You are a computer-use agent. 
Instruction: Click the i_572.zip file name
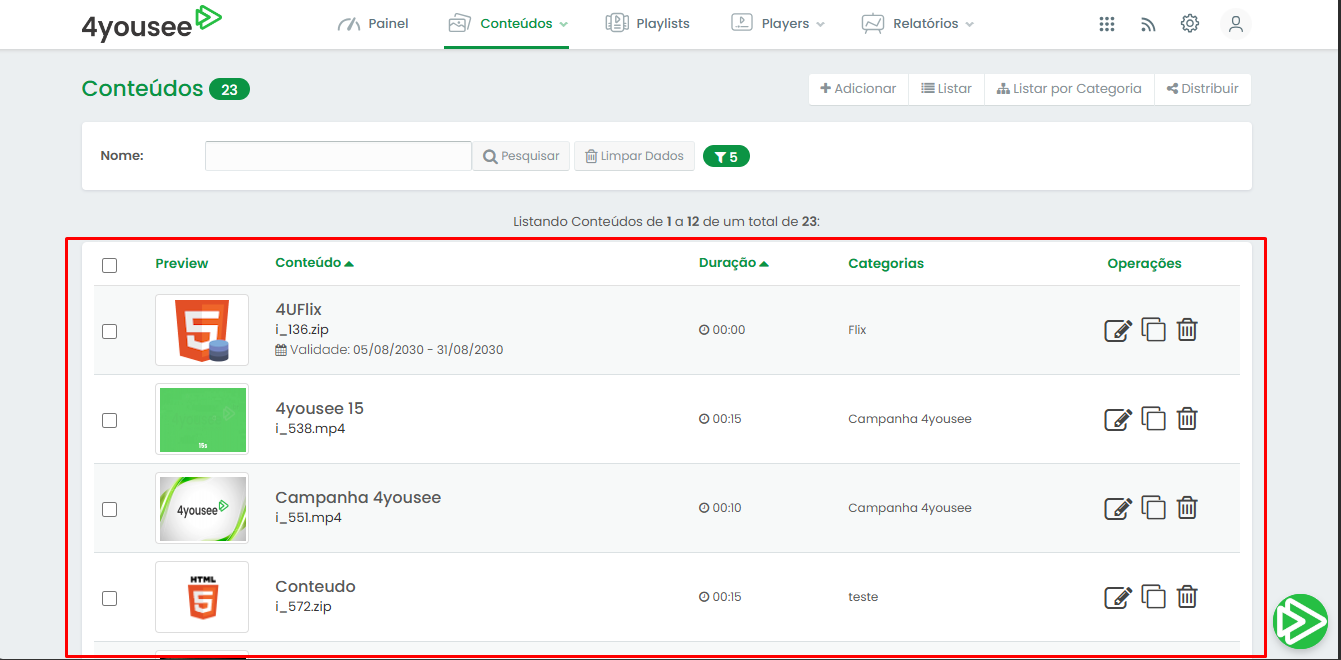point(304,607)
